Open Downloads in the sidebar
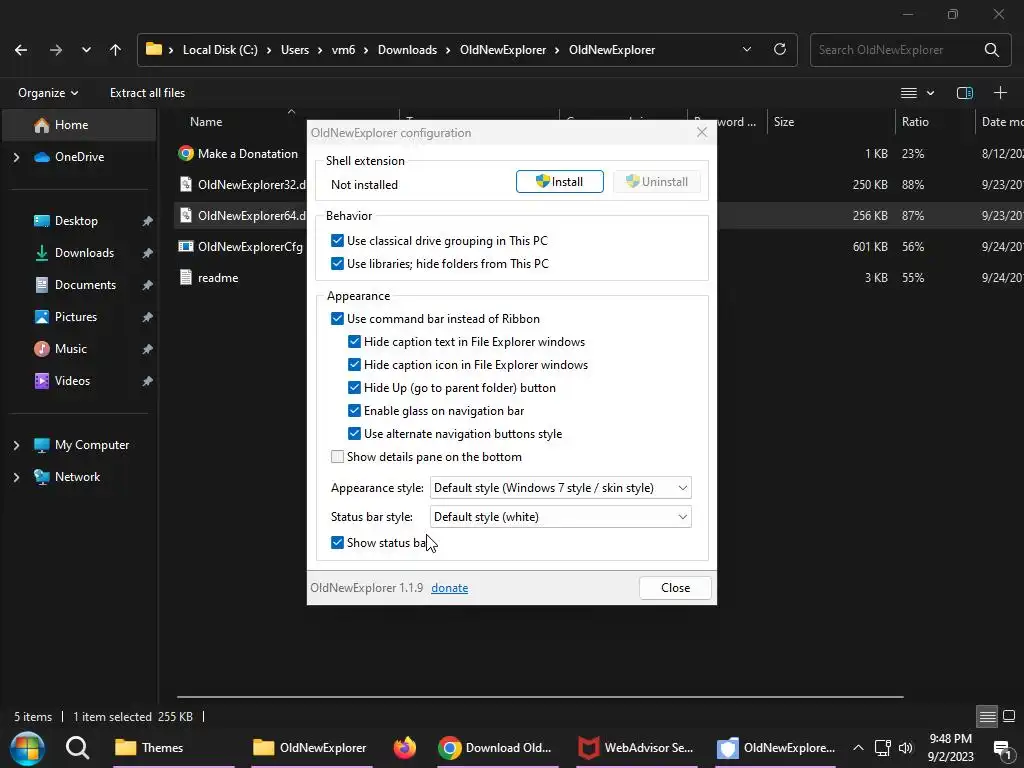 click(x=84, y=253)
